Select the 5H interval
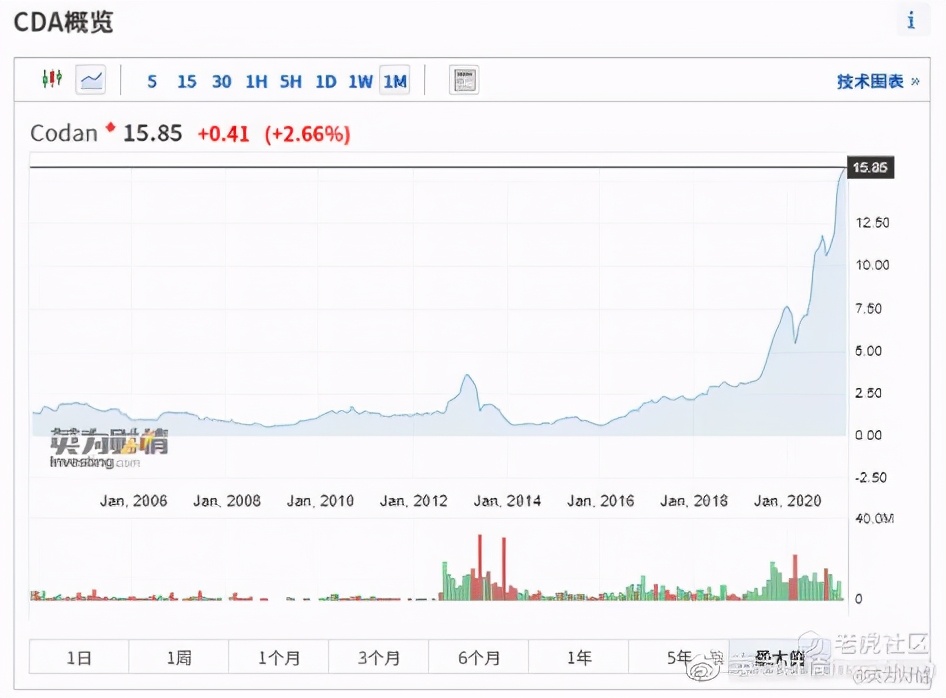This screenshot has width=946, height=698. pyautogui.click(x=290, y=82)
